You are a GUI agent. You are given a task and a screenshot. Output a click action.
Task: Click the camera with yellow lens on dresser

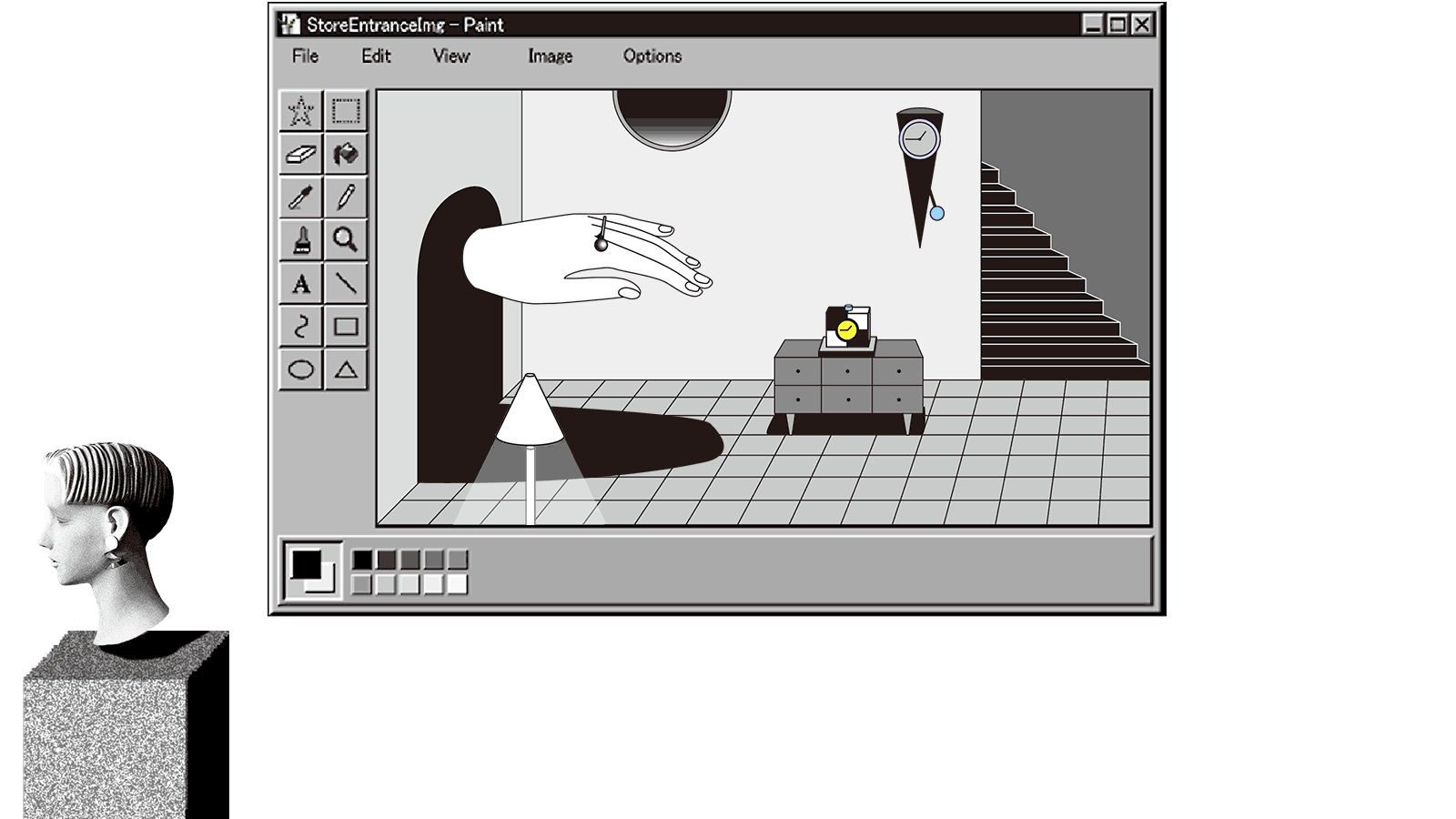[848, 329]
